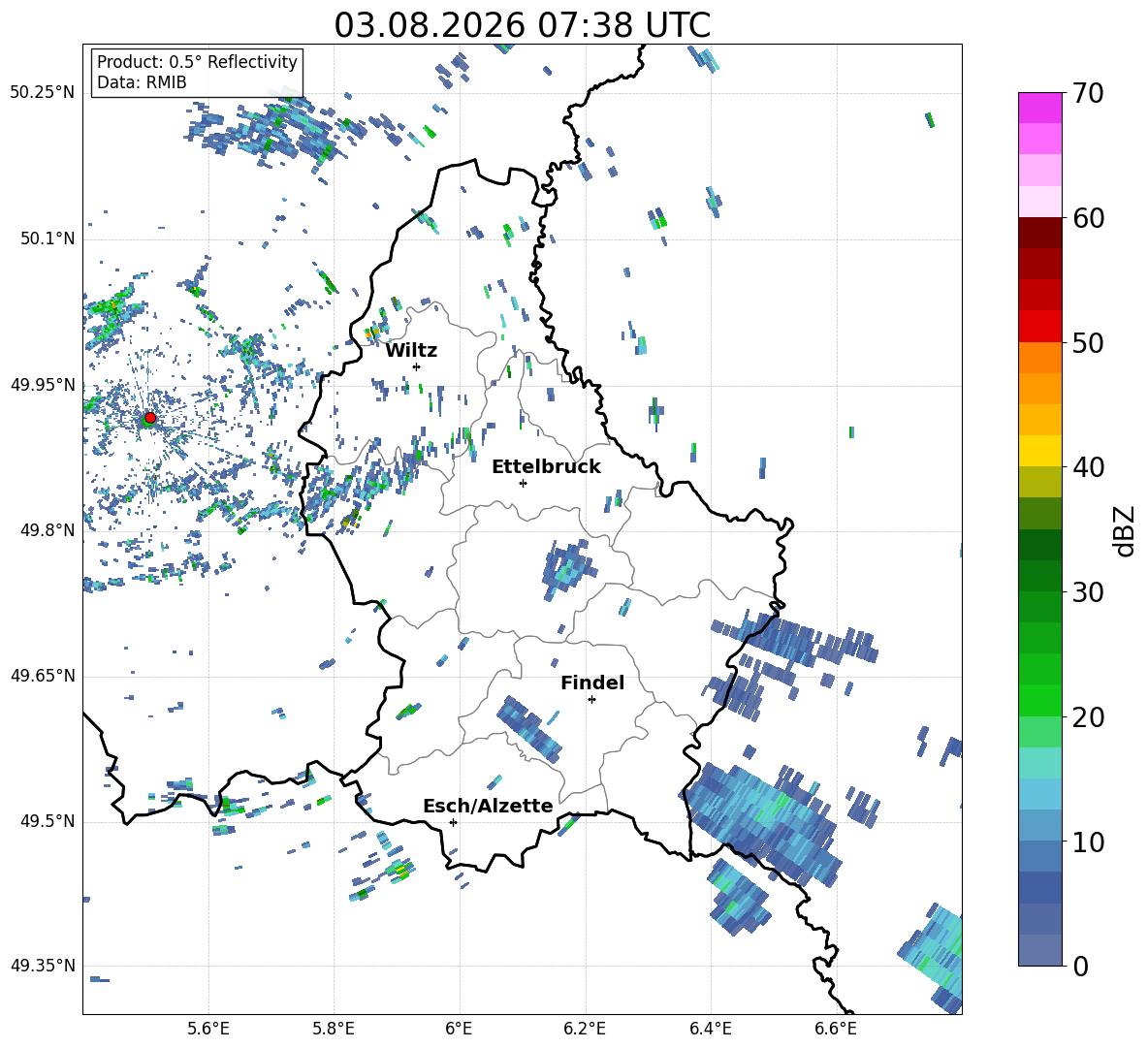Click the 50.25°N latitude tick label
The image size is (1148, 1048).
click(43, 93)
